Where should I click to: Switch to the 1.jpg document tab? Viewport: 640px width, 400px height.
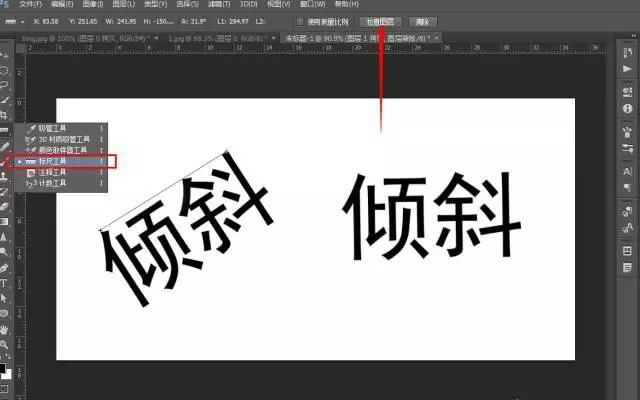coord(218,38)
